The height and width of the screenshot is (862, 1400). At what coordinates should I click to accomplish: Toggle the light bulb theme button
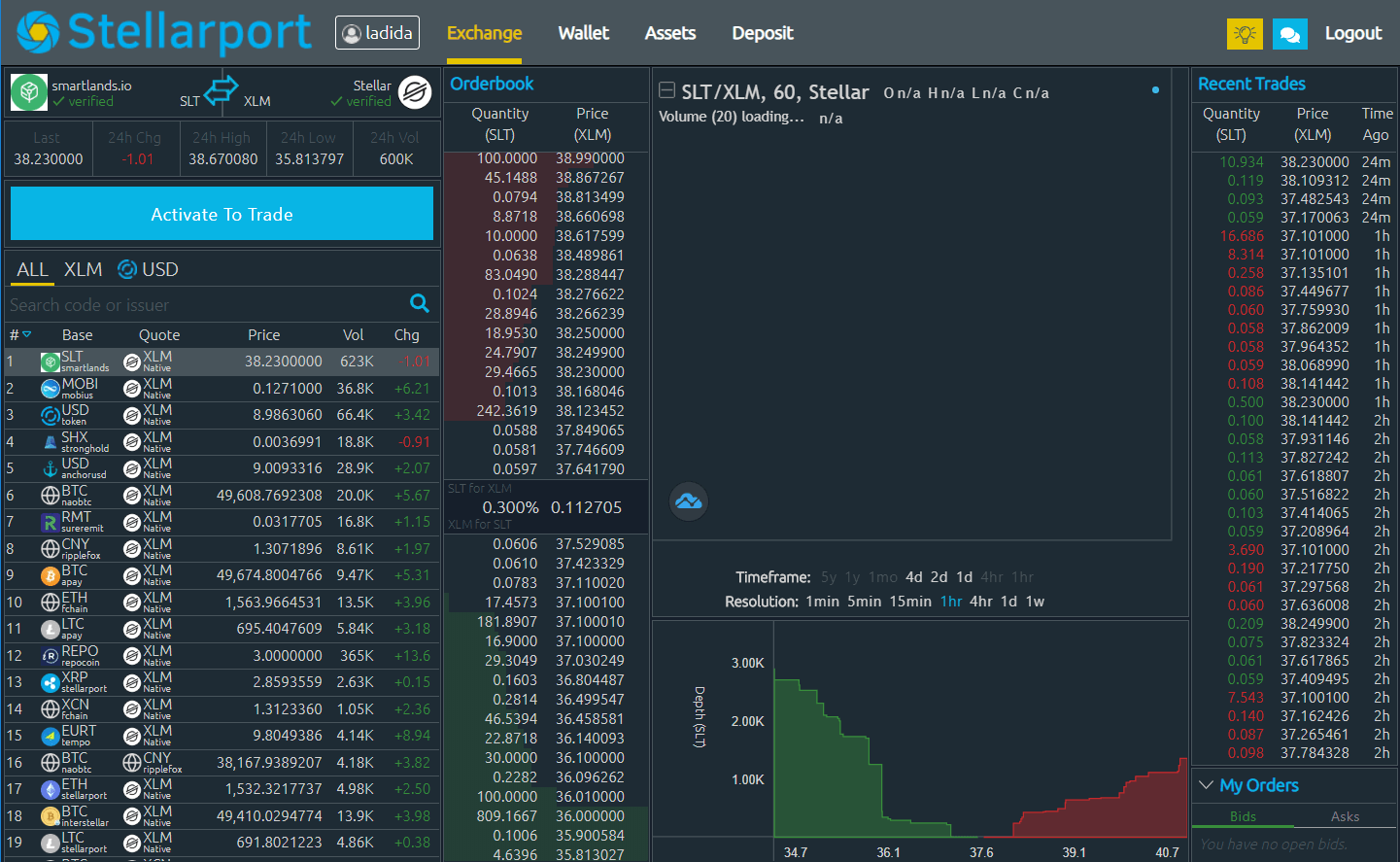(1245, 34)
